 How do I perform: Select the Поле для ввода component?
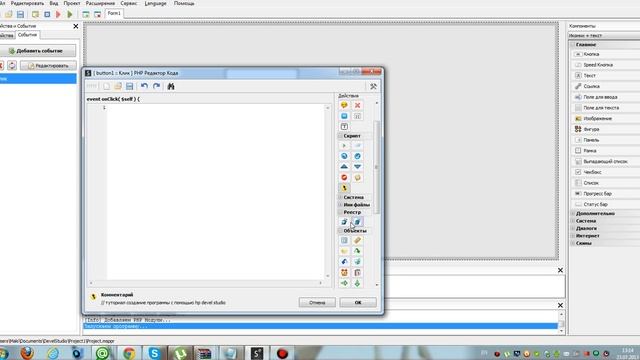607,97
